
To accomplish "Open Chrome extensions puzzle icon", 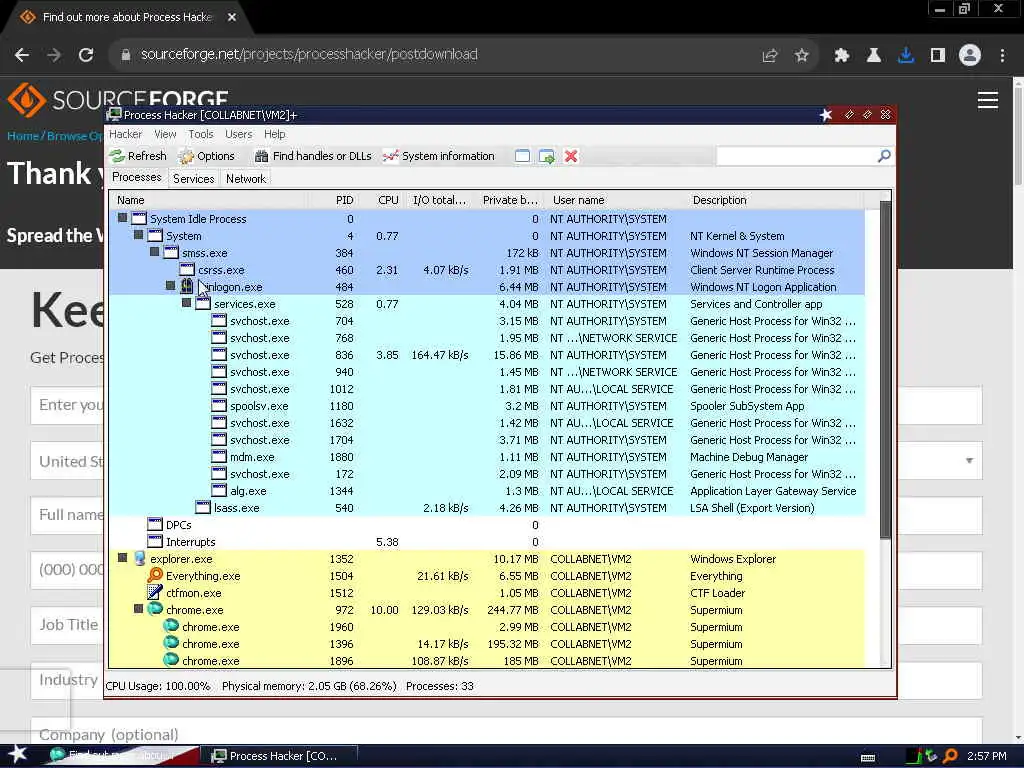I will pos(841,56).
